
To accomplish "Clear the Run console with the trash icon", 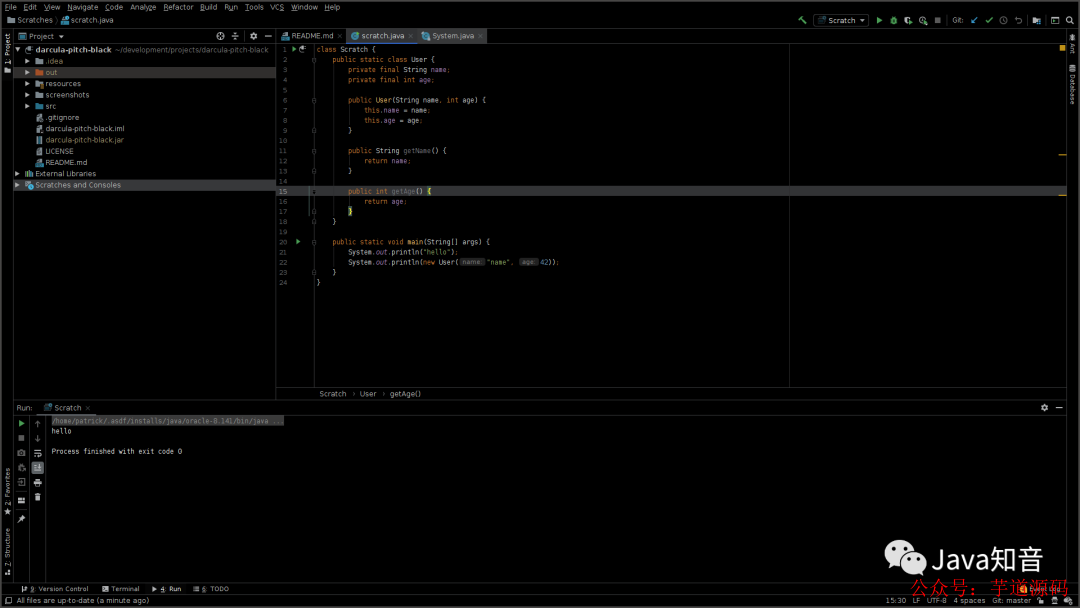I will (x=38, y=497).
